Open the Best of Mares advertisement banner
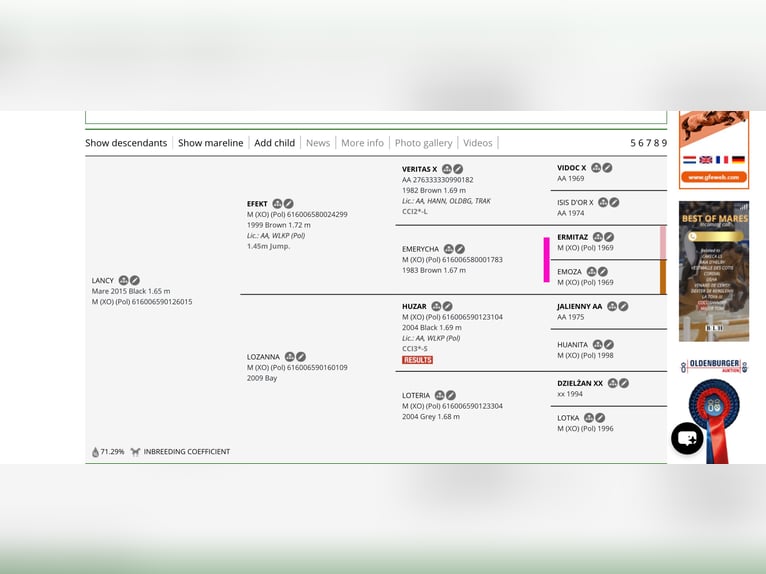 [x=714, y=272]
